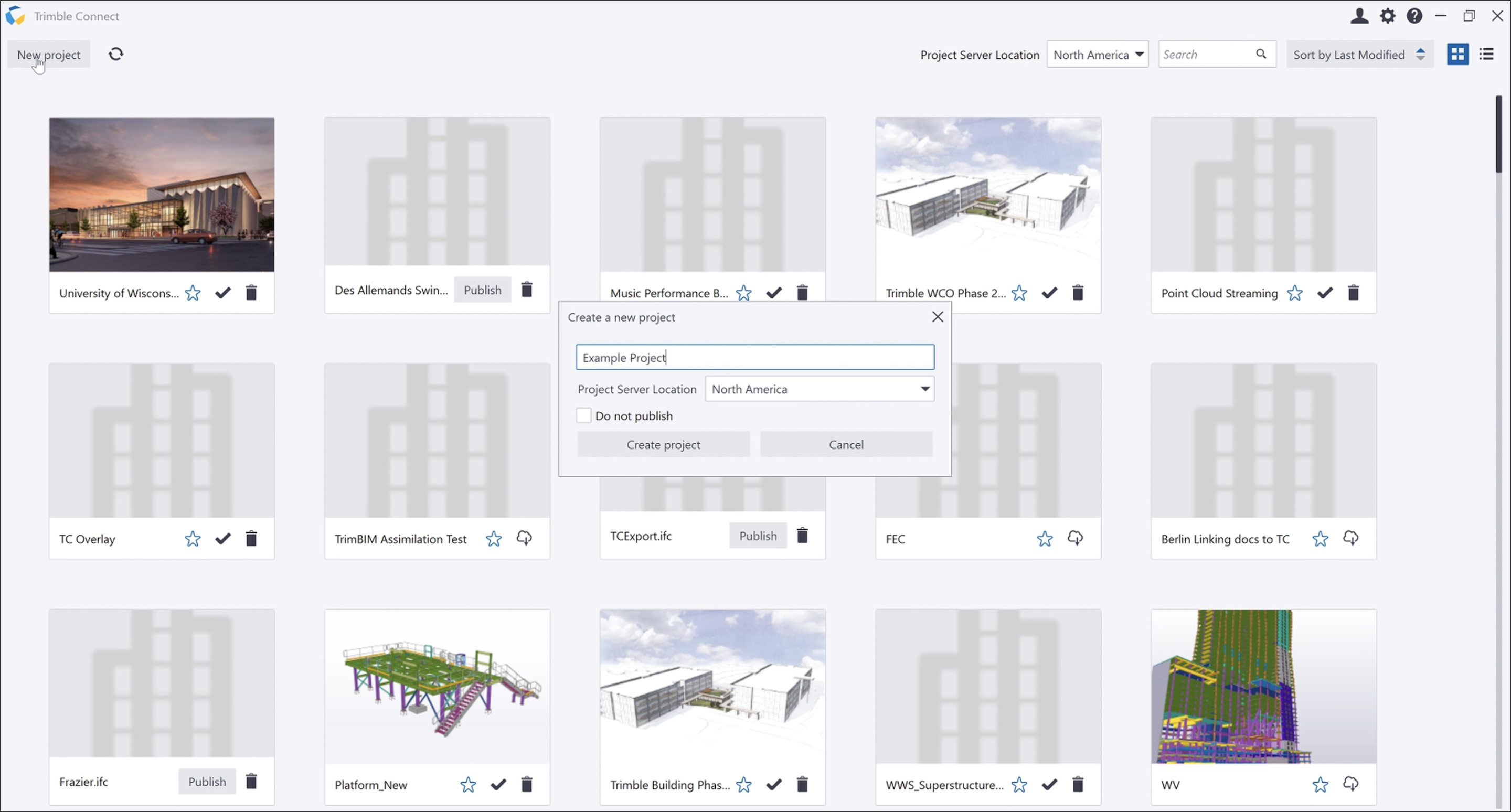The image size is (1511, 812).
Task: Click the Berlin Linking docs to TC label
Action: pos(1225,539)
